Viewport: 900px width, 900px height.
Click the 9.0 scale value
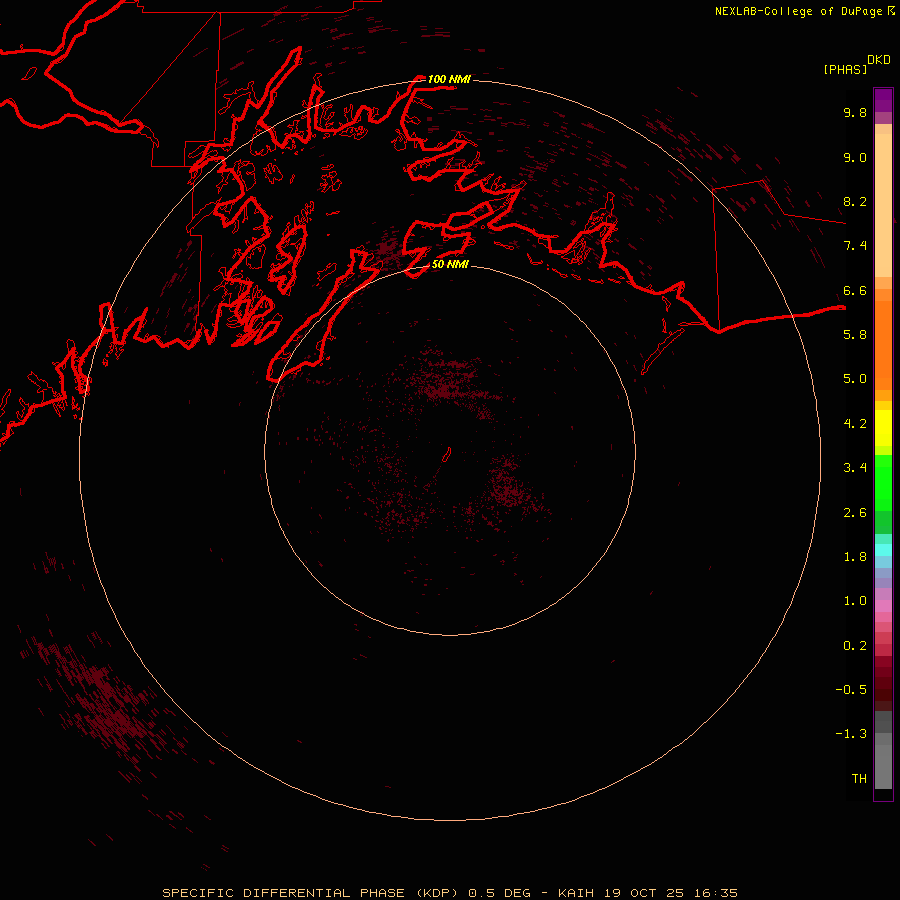(x=855, y=157)
